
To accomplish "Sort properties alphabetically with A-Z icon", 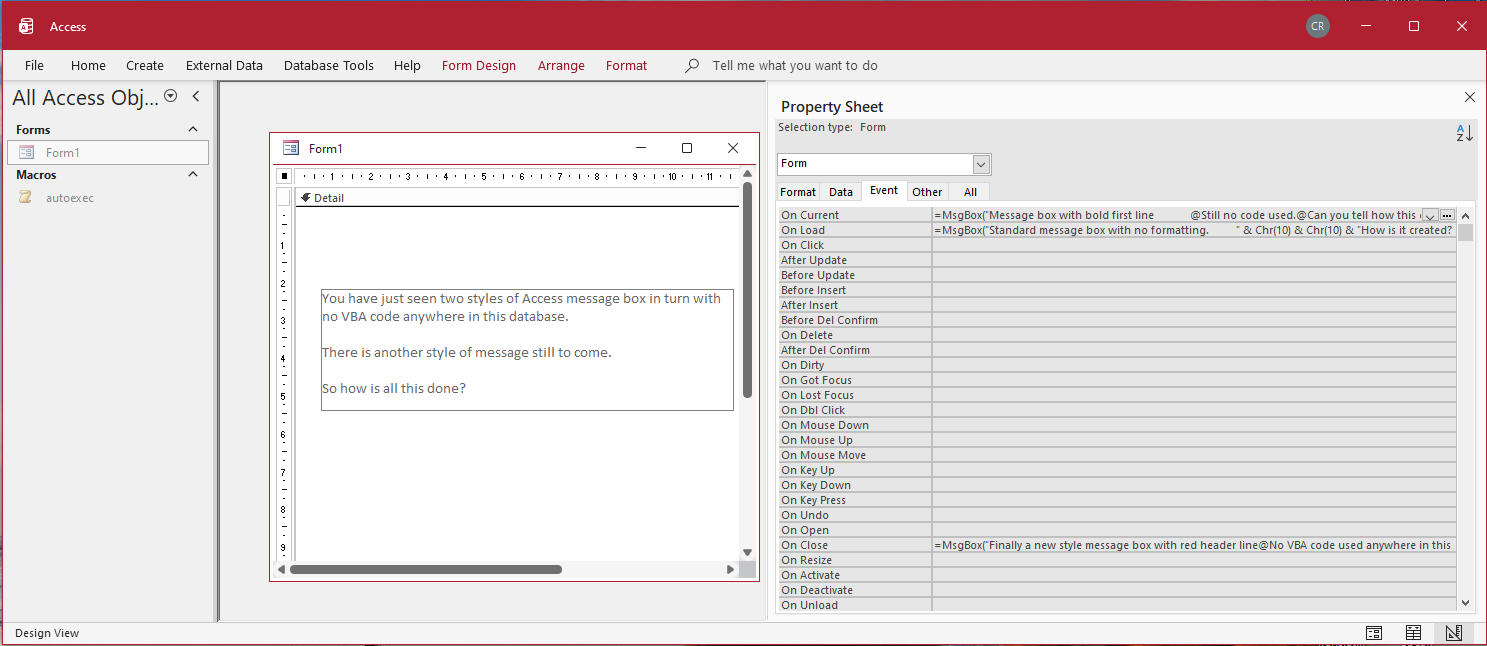I will pyautogui.click(x=1464, y=133).
